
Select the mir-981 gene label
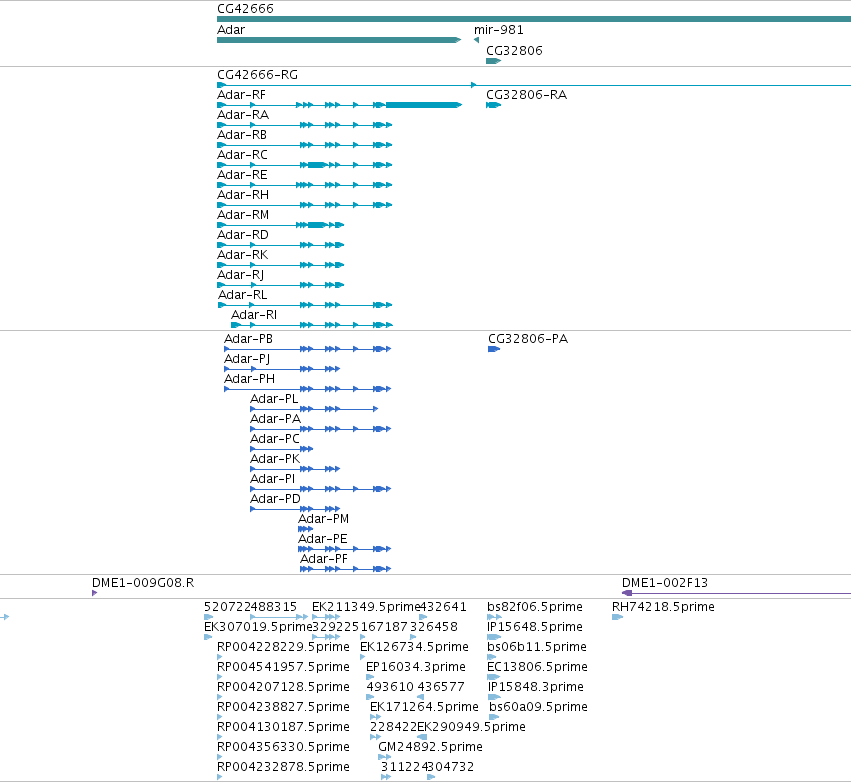click(499, 30)
